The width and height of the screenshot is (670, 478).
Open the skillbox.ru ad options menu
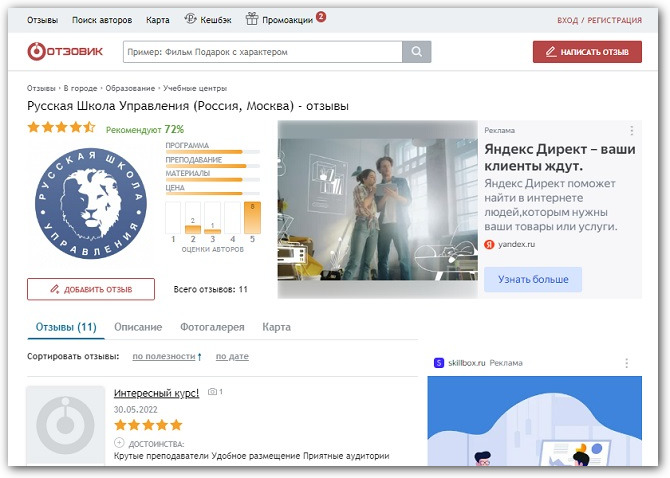tap(627, 363)
